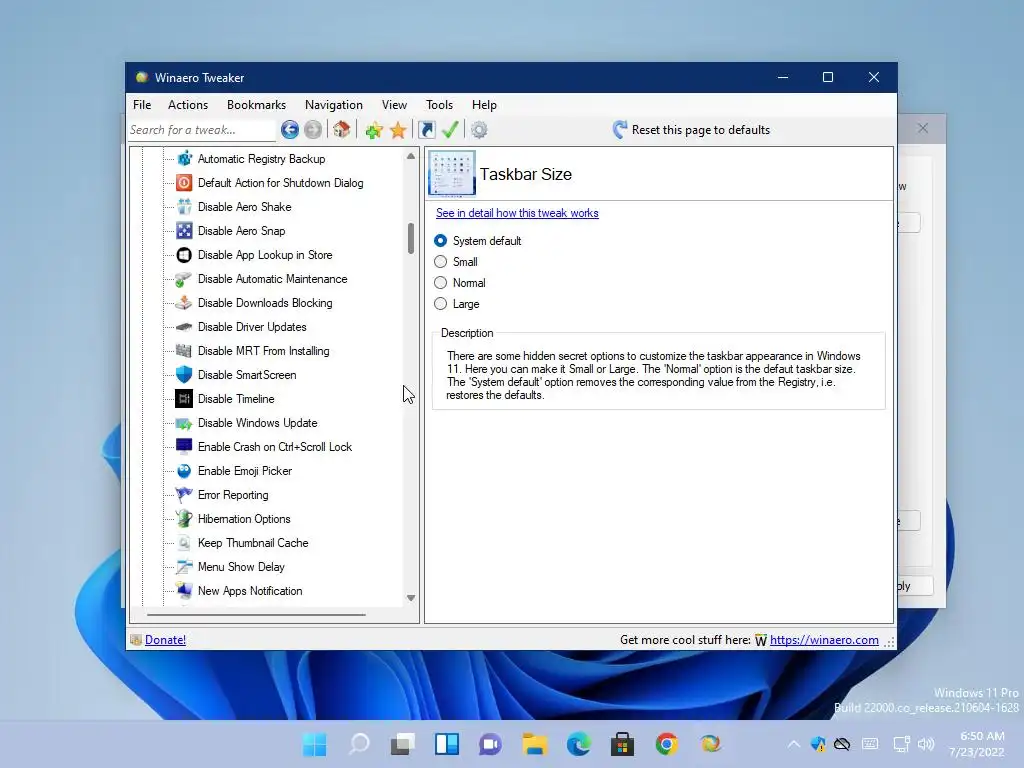Select New Apps Notification entry

pos(250,591)
